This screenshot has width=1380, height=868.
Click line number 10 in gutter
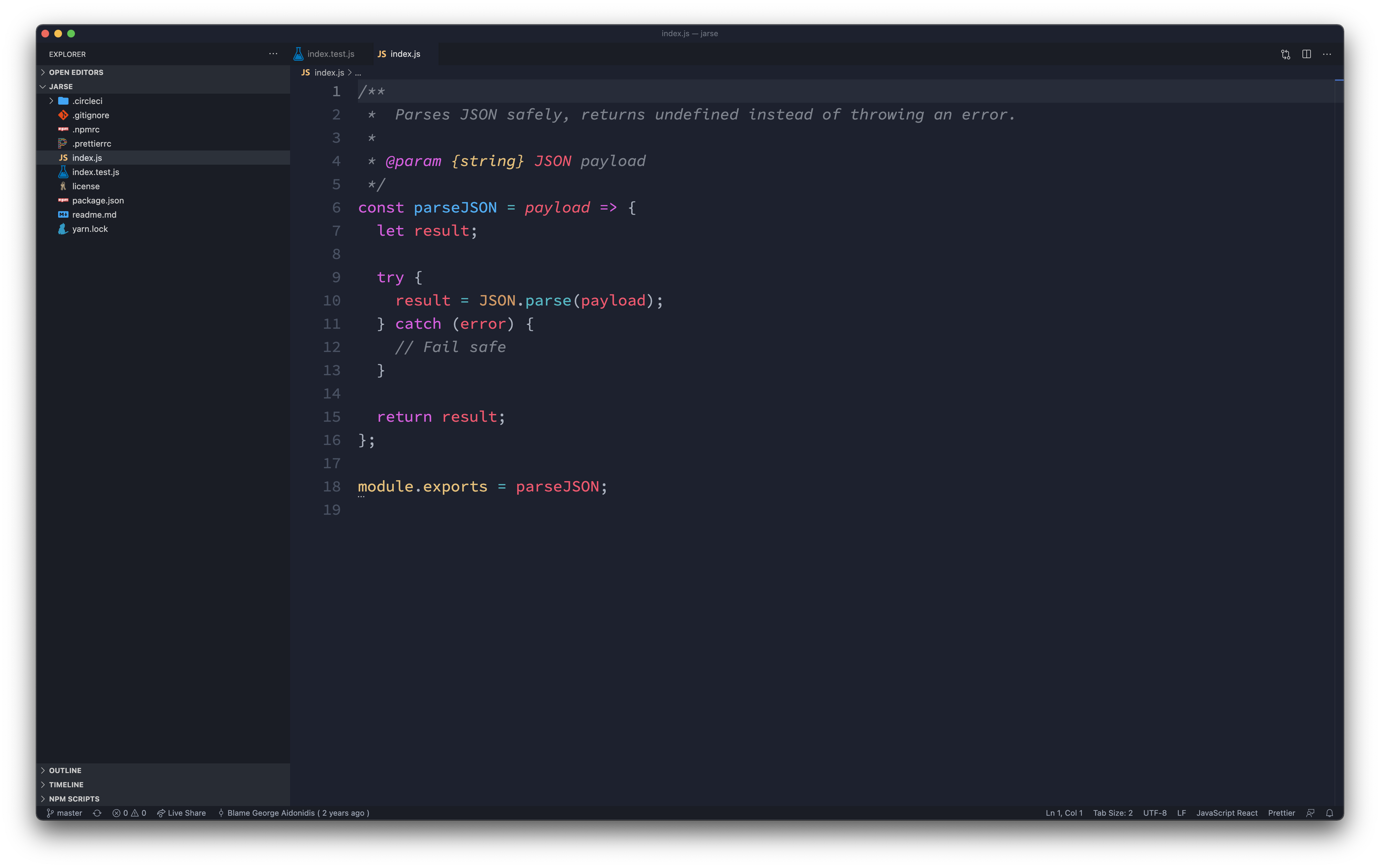coord(332,300)
